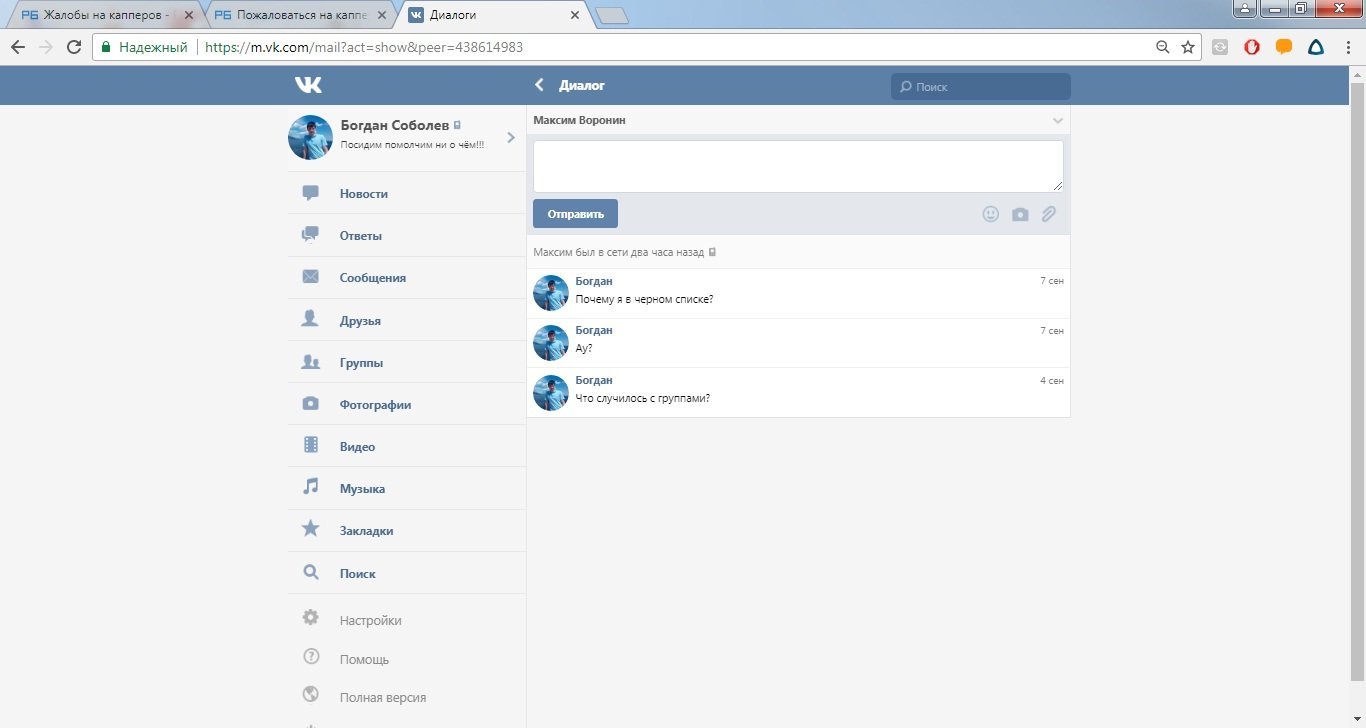Click the message text area
This screenshot has width=1366, height=728.
click(797, 166)
